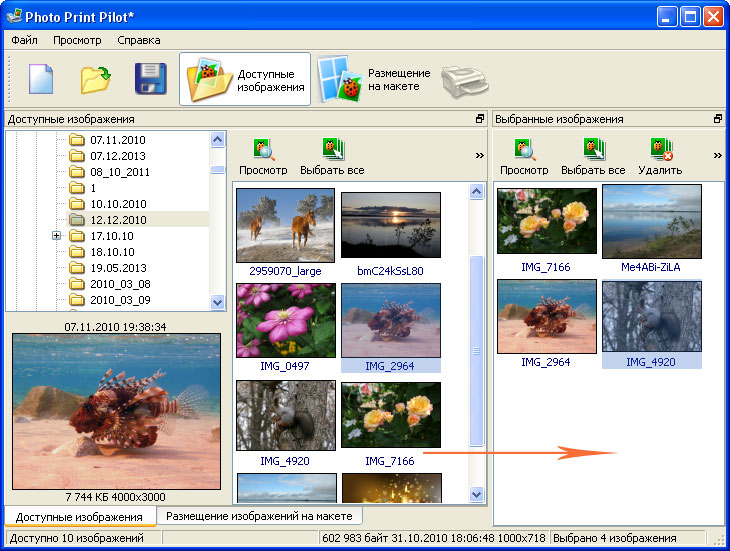Image resolution: width=730 pixels, height=551 pixels.
Task: Expand the 17.10.10 folder tree node
Action: click(x=56, y=236)
